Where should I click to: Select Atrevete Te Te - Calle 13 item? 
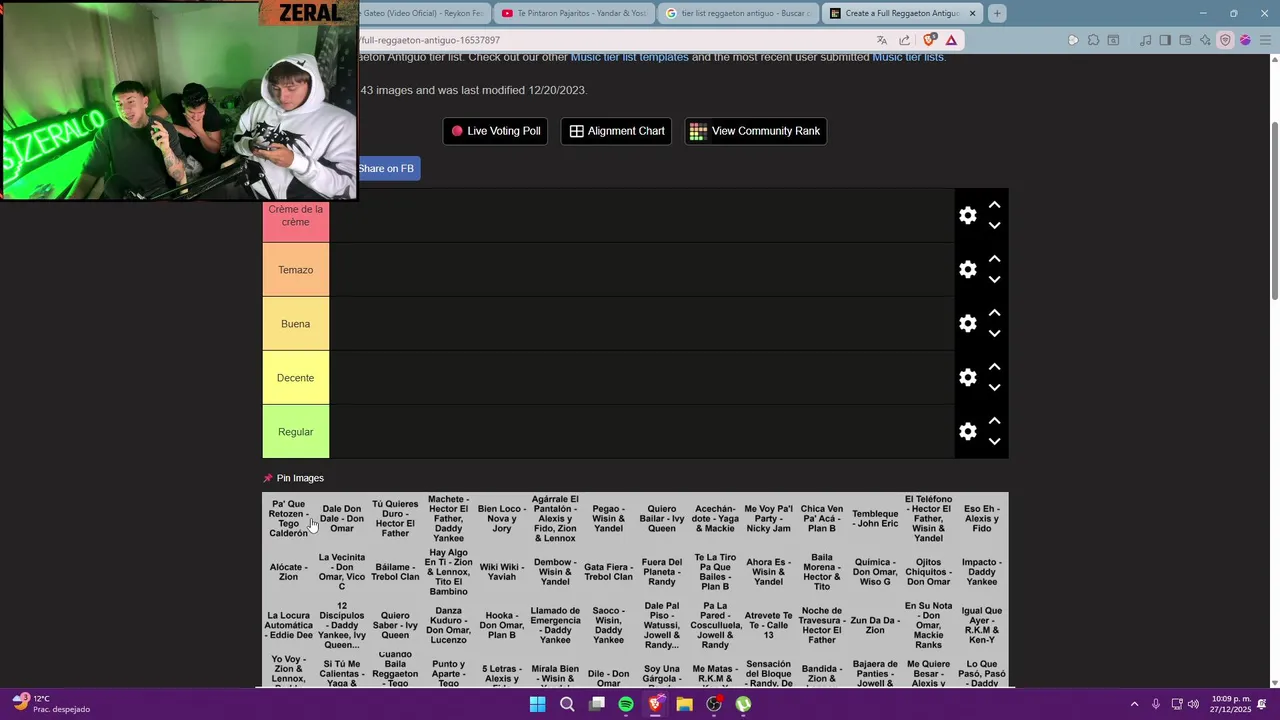[x=768, y=625]
